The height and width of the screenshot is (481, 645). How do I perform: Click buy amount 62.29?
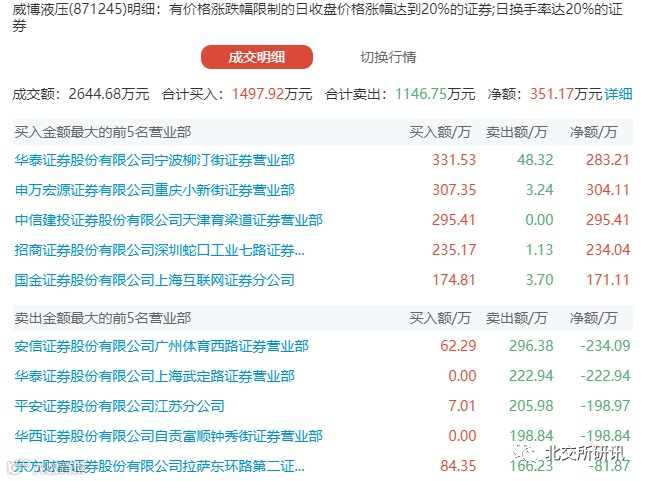pos(458,346)
